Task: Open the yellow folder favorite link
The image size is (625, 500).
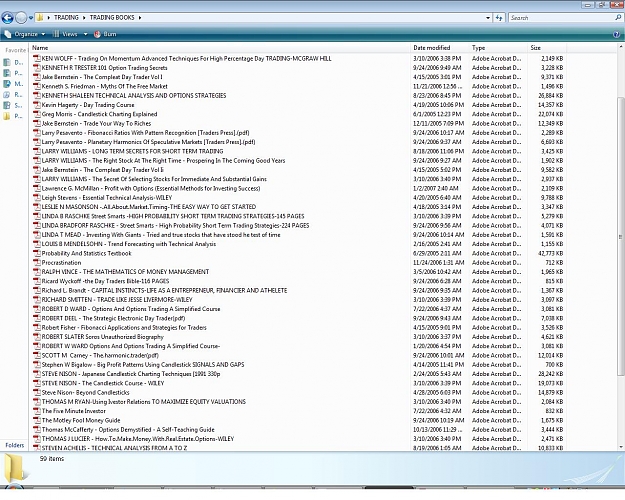Action: (13, 116)
